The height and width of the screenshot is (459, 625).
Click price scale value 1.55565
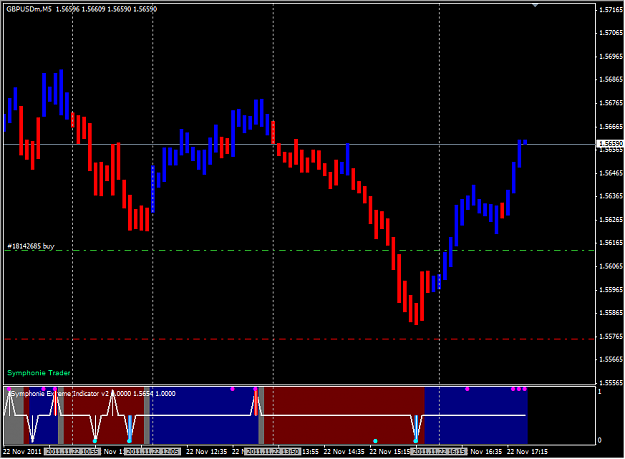pyautogui.click(x=611, y=383)
